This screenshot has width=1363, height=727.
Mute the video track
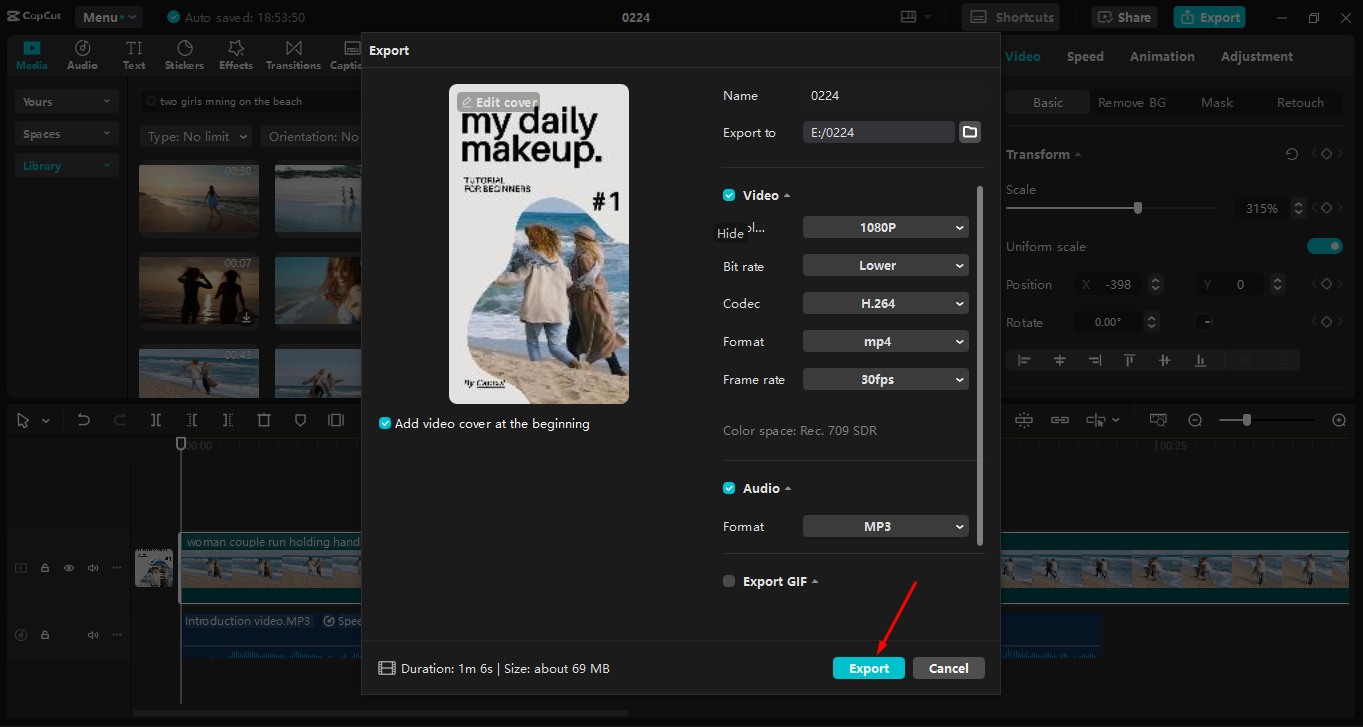pos(93,568)
